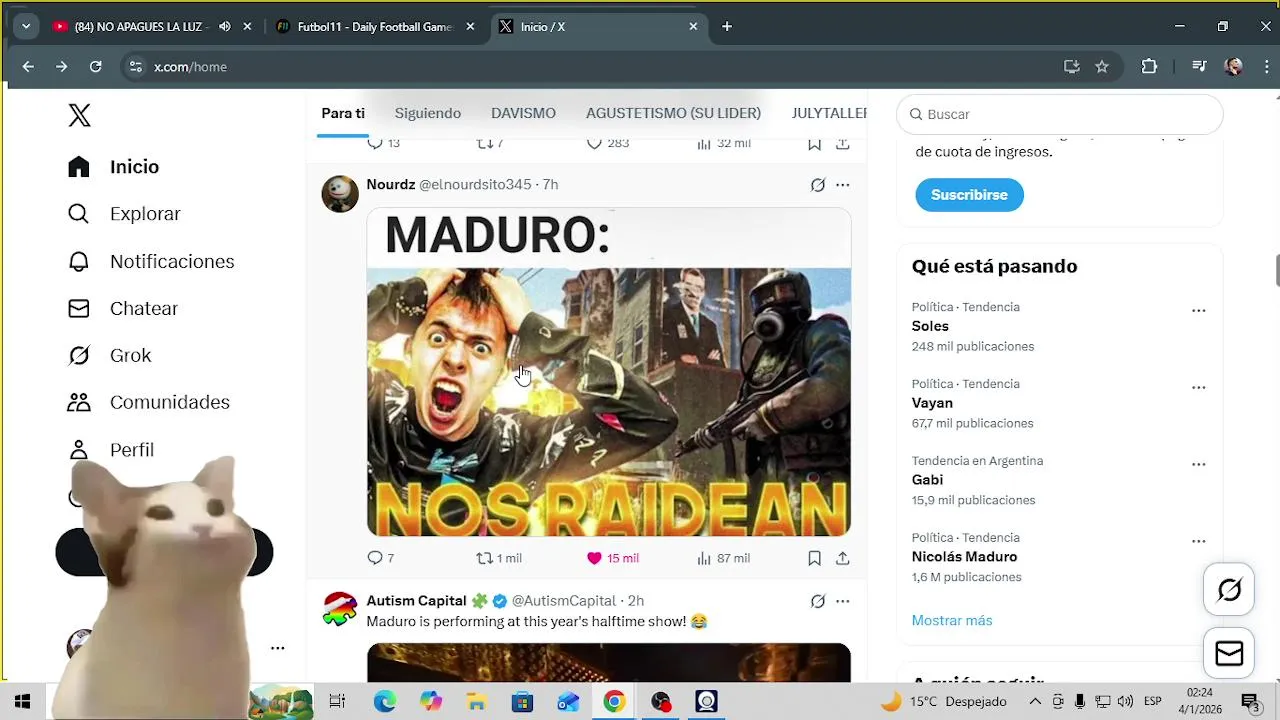Open floating Grok button
The image size is (1280, 720).
[x=1229, y=590]
